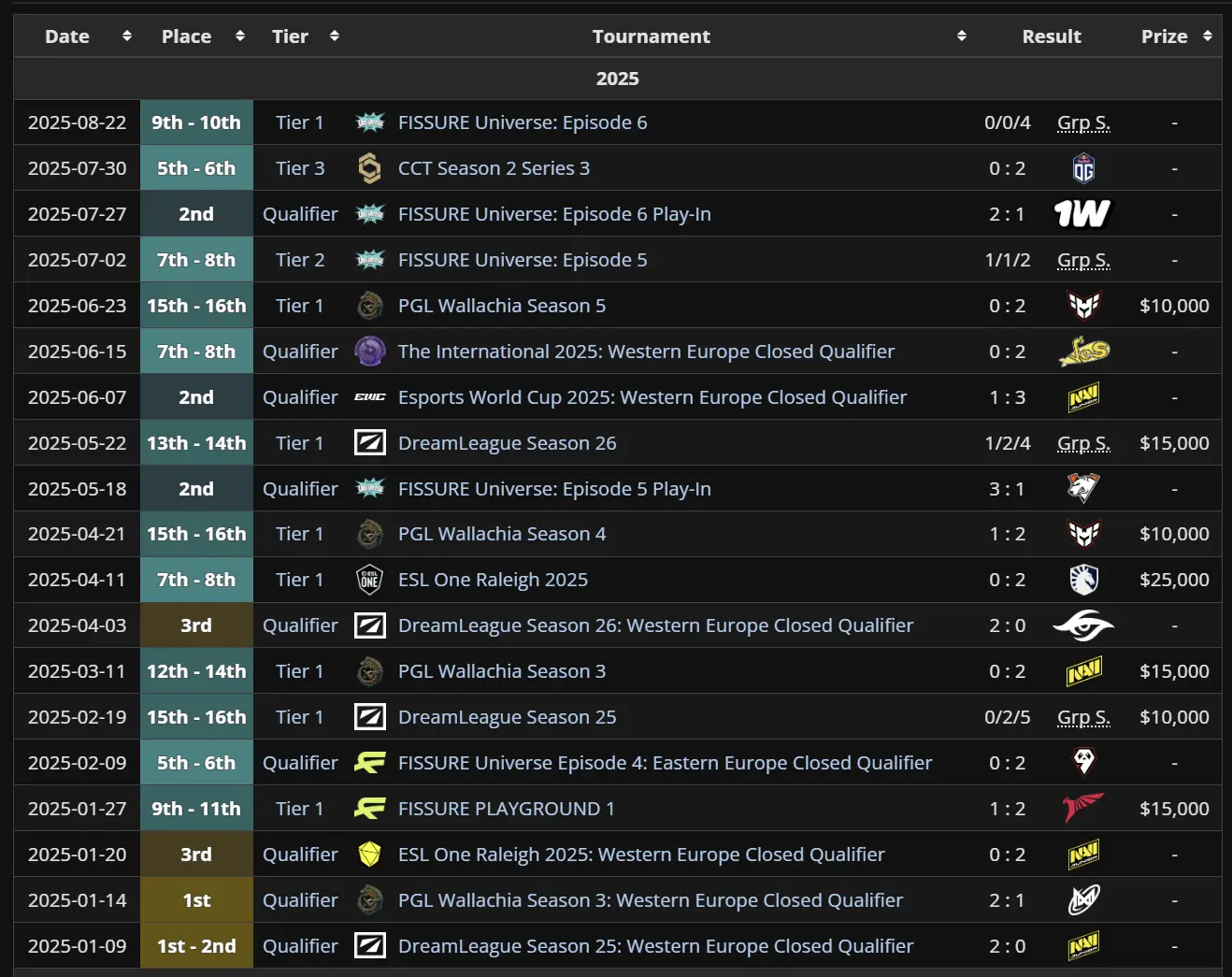Click the Yellow Submarine logo in TI 2025 qualifier row
The width and height of the screenshot is (1232, 977).
[x=1083, y=352]
